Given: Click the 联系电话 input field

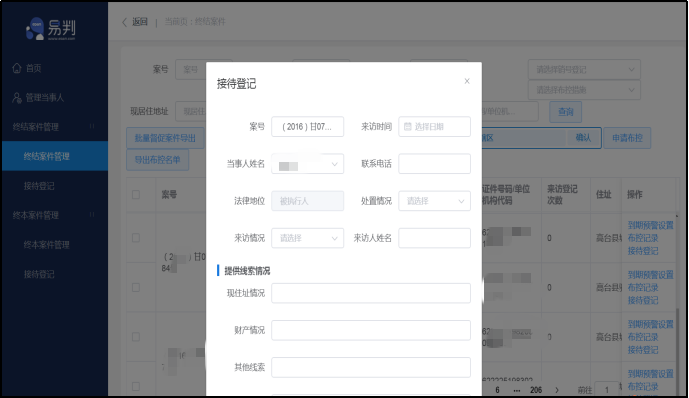Looking at the screenshot, I should tap(434, 164).
